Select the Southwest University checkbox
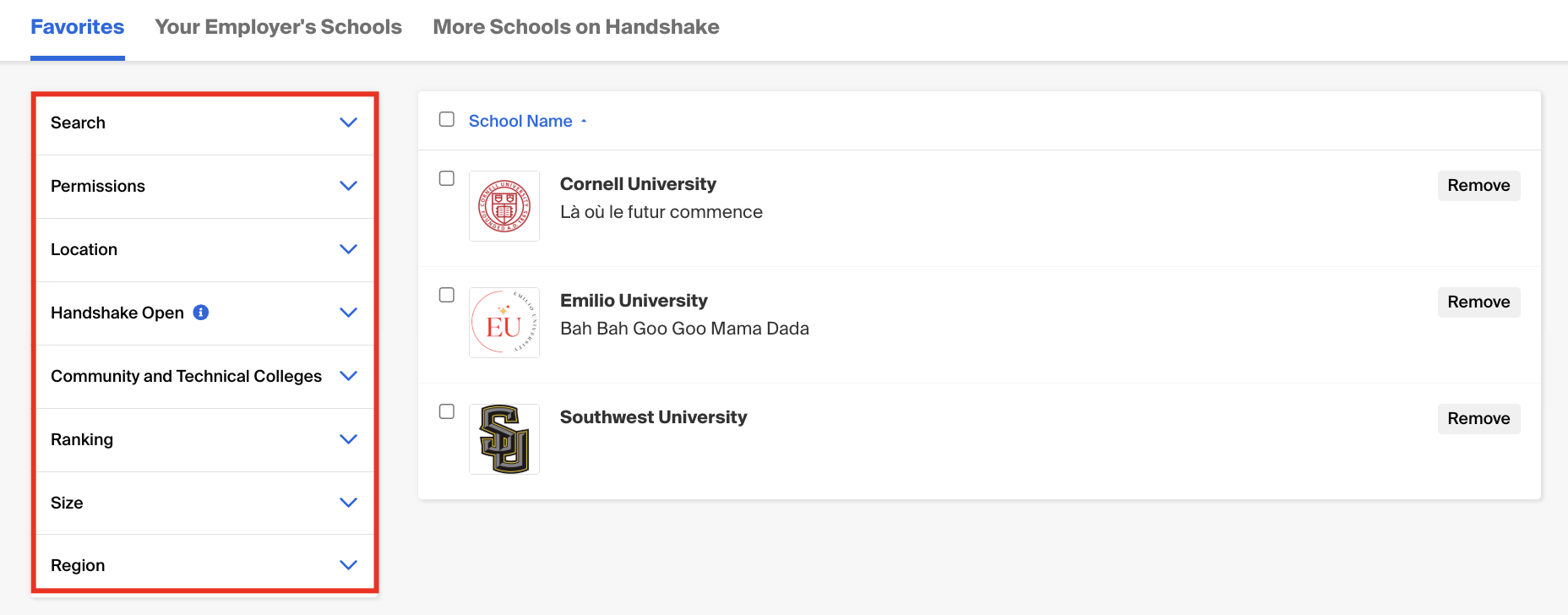 click(447, 411)
